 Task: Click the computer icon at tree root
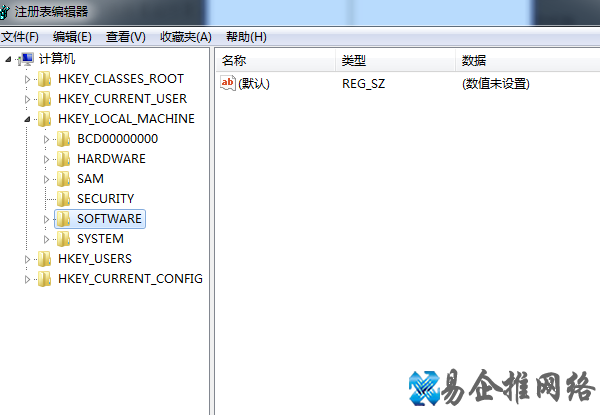click(27, 59)
